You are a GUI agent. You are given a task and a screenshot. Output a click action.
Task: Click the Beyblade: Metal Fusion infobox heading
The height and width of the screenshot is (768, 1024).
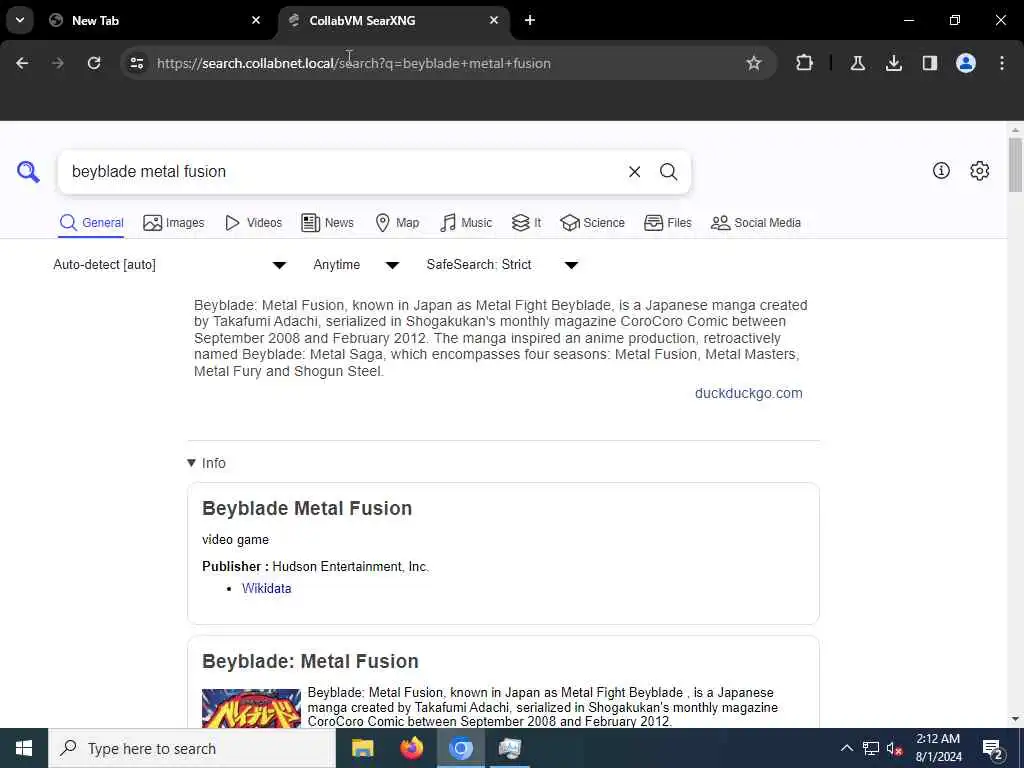pos(310,662)
